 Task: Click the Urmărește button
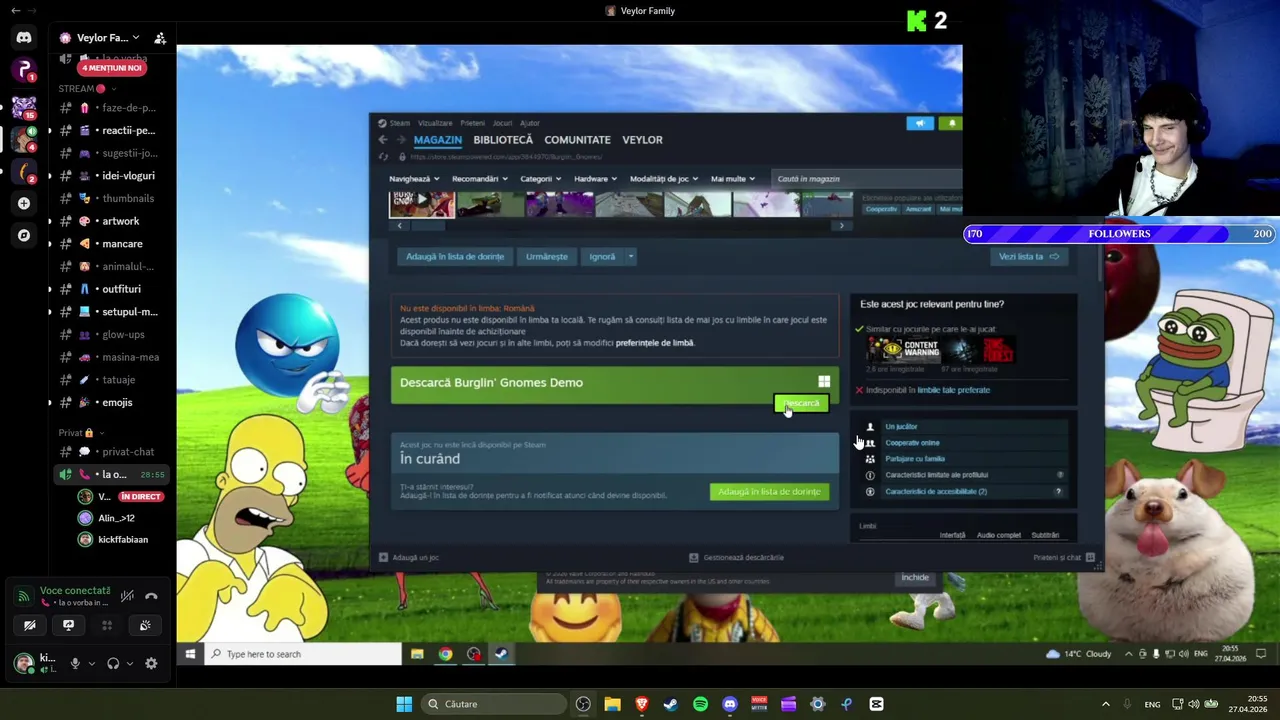(x=547, y=257)
